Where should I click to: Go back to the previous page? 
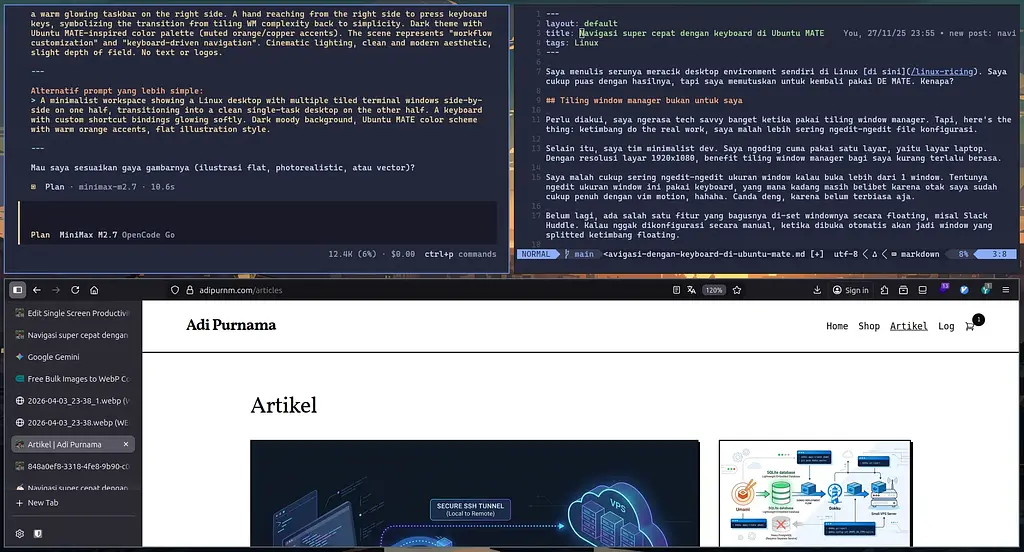(x=37, y=290)
